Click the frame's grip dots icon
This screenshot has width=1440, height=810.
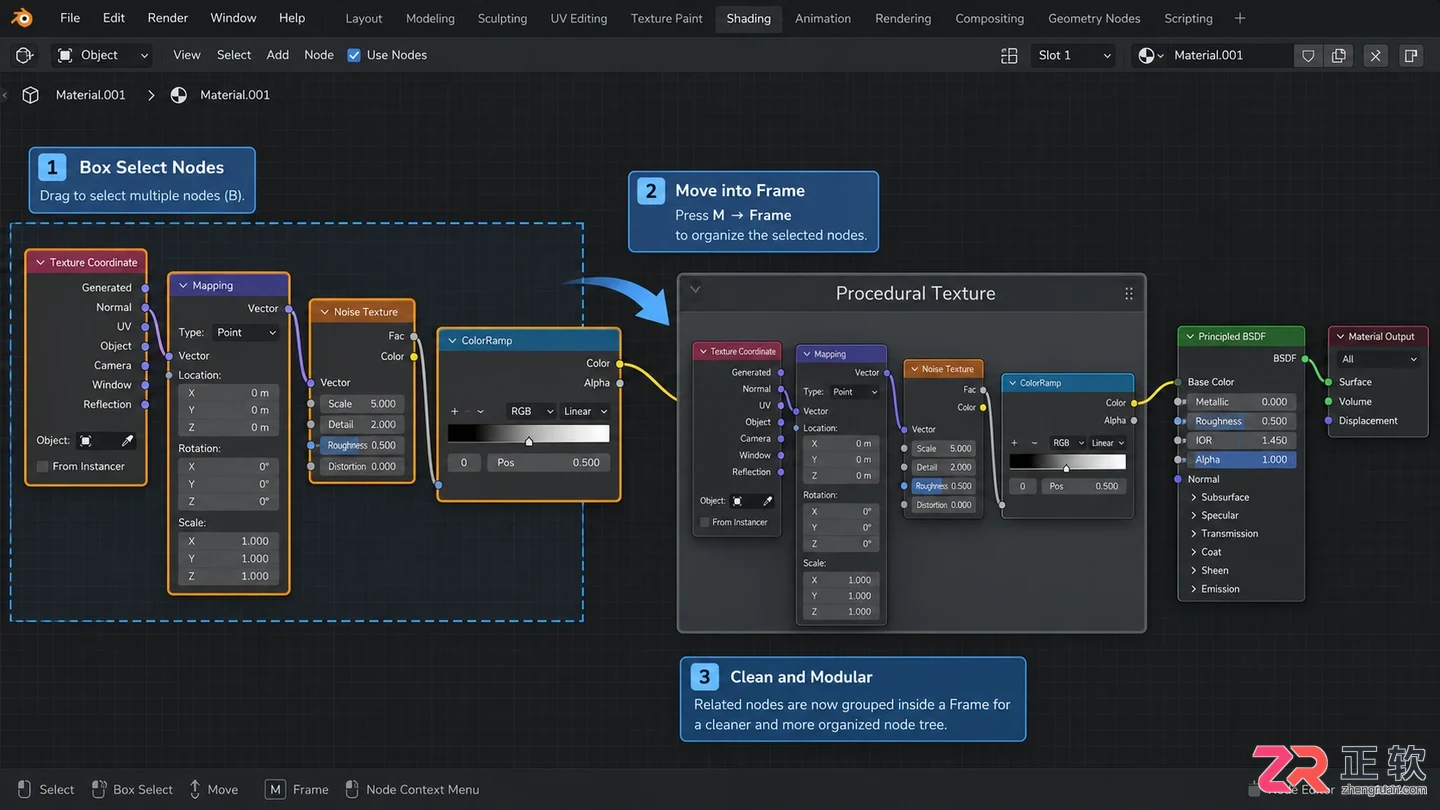pyautogui.click(x=1128, y=293)
